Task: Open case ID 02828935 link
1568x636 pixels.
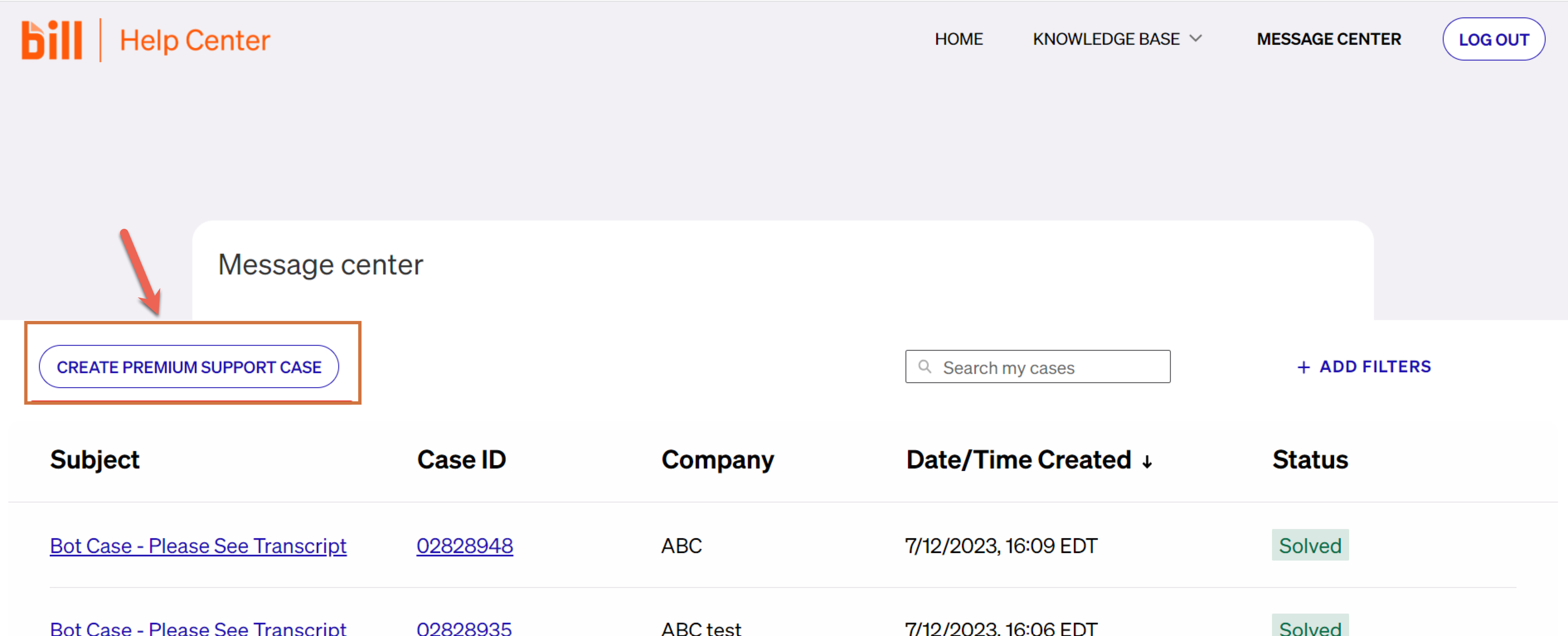Action: point(464,628)
